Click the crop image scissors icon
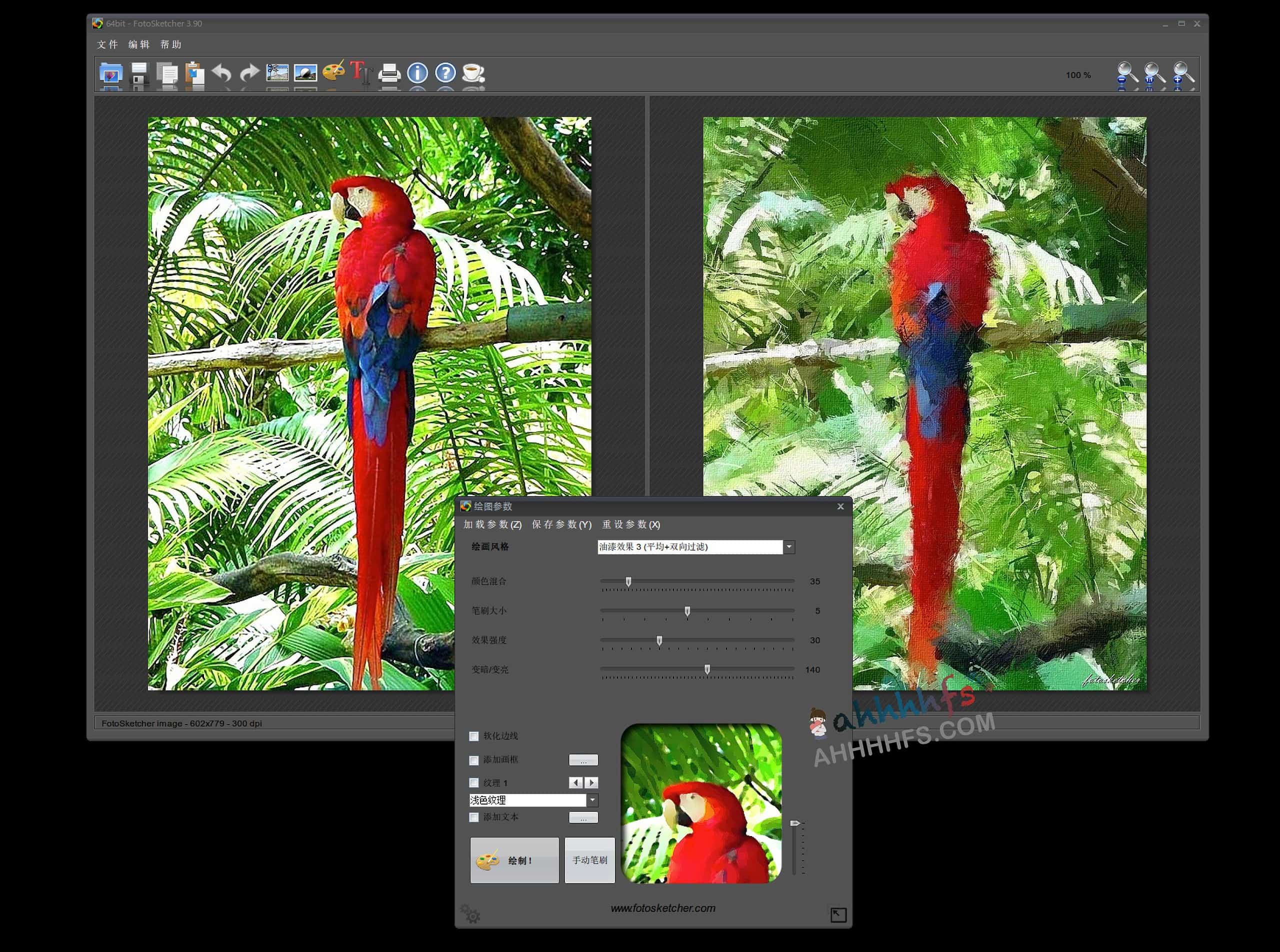 [277, 73]
